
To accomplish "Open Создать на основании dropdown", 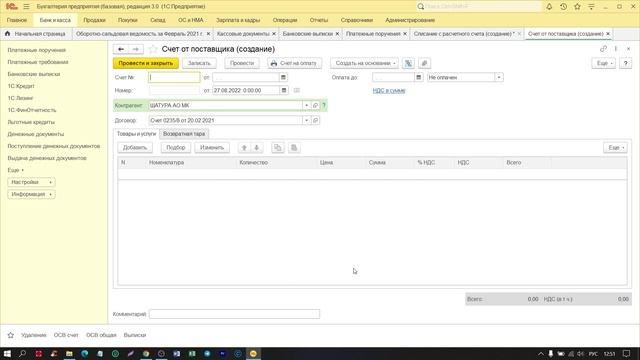I will [x=364, y=63].
